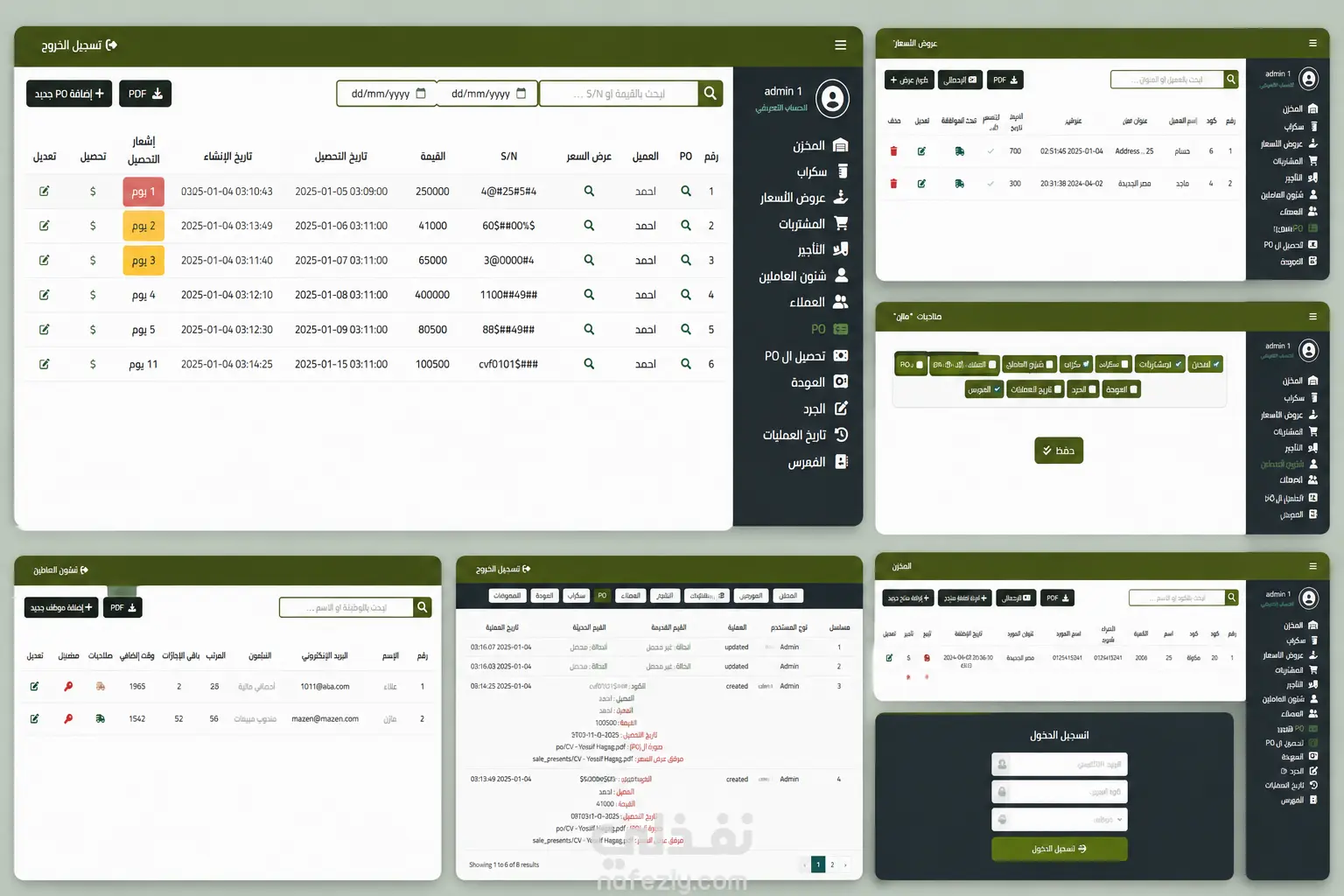Edit employee row 2 (mazen@mazen.com)
The height and width of the screenshot is (896, 1344).
coord(34,718)
